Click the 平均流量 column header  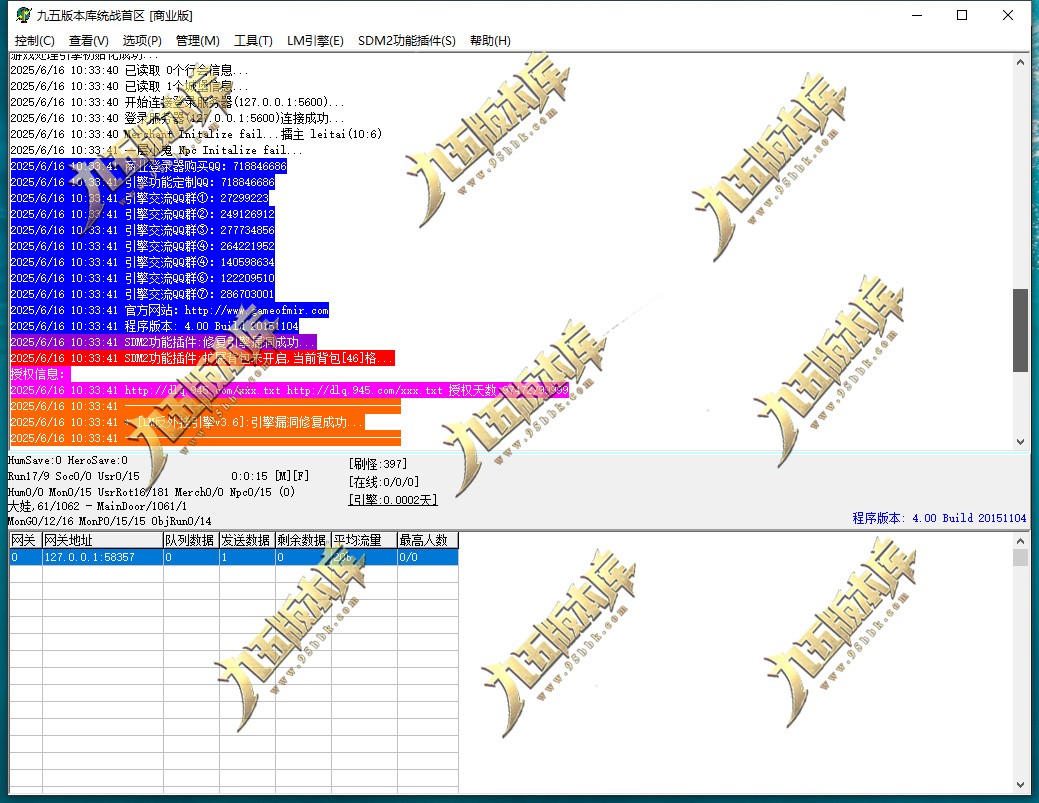[364, 541]
